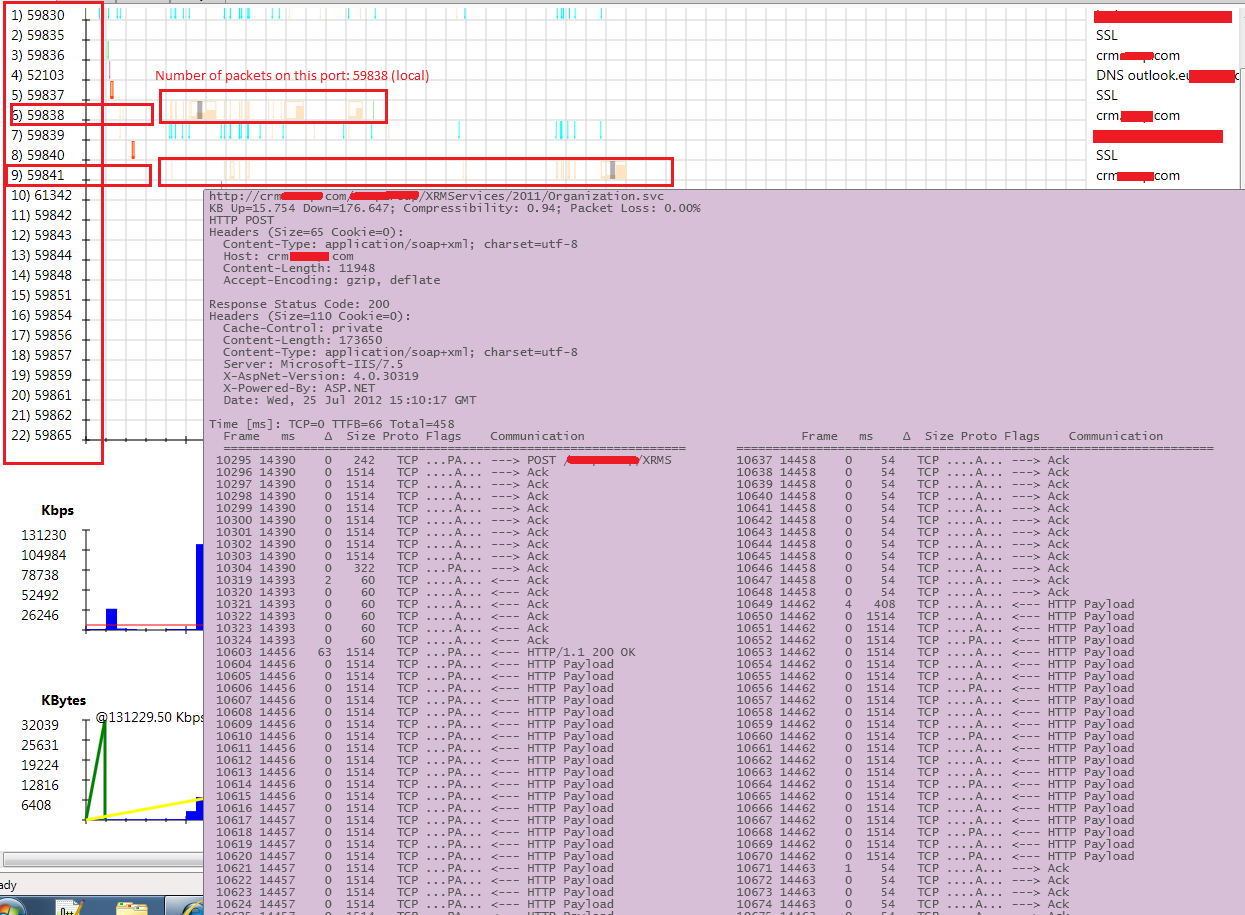Select port row 17) 59856
Viewport: 1245px width, 915px height.
click(x=42, y=335)
